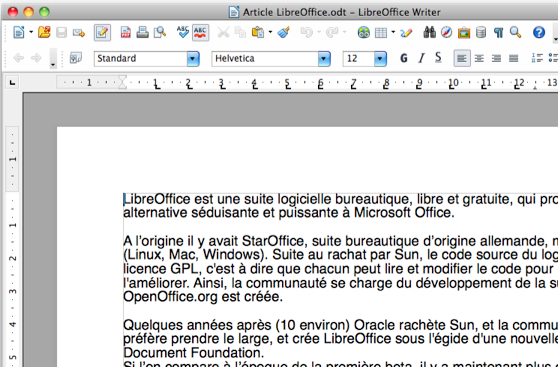
Task: Click "OpenOffice.org est créée." line
Action: pyautogui.click(x=203, y=297)
